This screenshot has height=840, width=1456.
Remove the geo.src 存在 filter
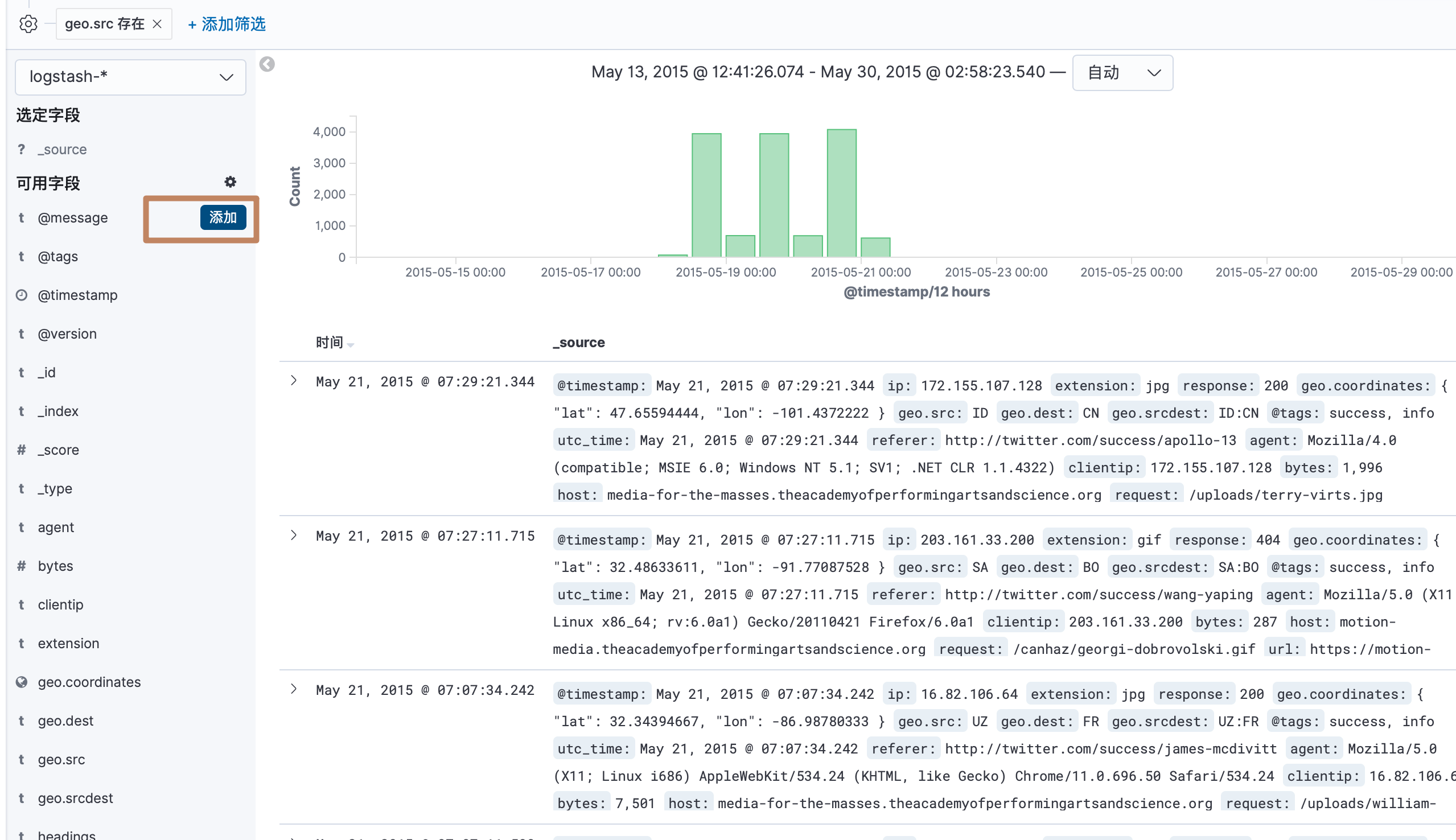coord(157,24)
